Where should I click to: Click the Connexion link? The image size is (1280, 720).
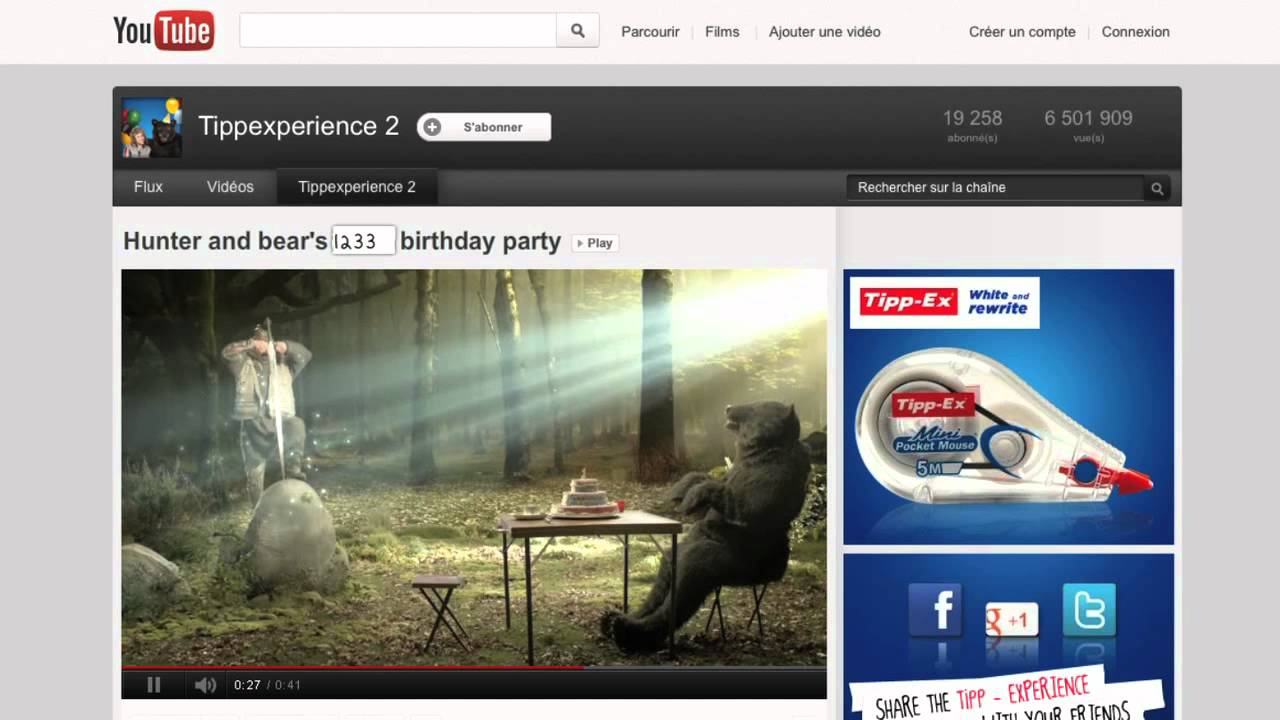click(1136, 32)
